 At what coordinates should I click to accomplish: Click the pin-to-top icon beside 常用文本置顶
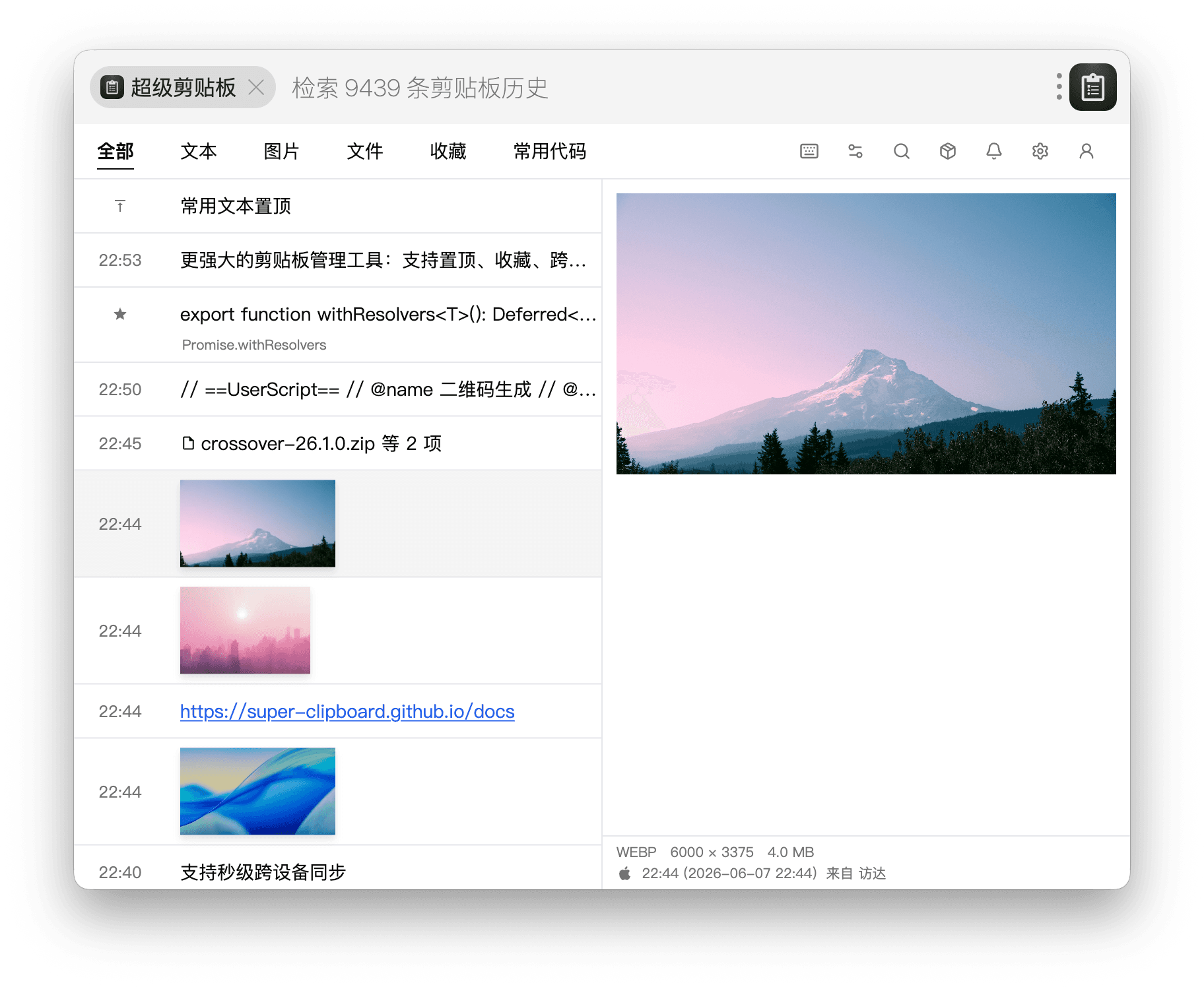[x=119, y=206]
